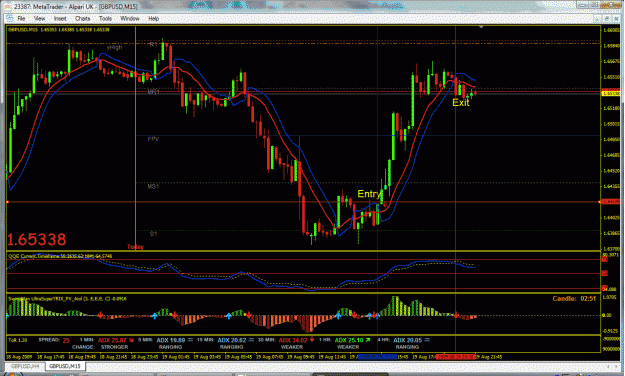Click the Entry label on the chart
Screen dimensions: 625x376
[369, 194]
